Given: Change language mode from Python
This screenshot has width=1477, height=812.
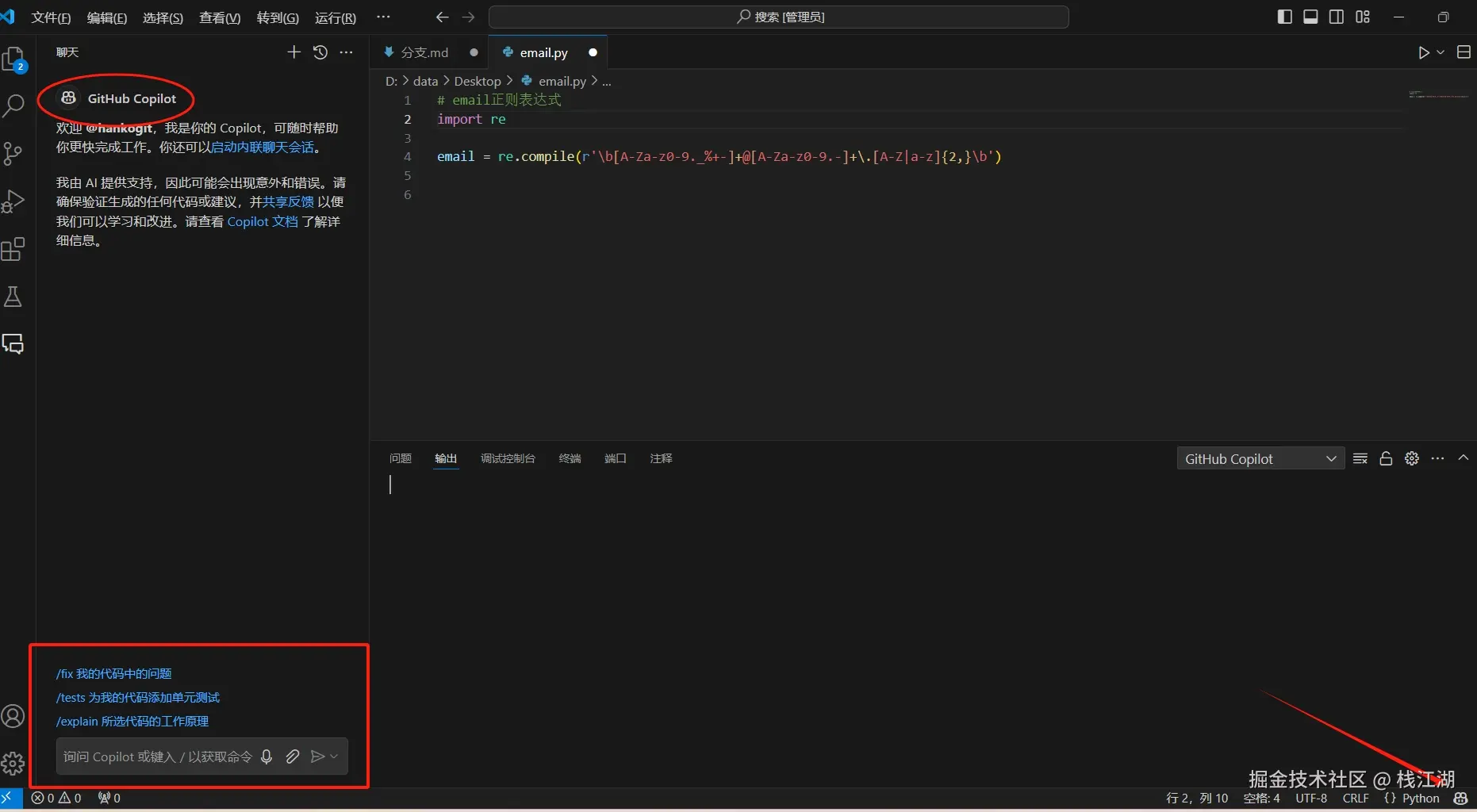Looking at the screenshot, I should click(1420, 799).
